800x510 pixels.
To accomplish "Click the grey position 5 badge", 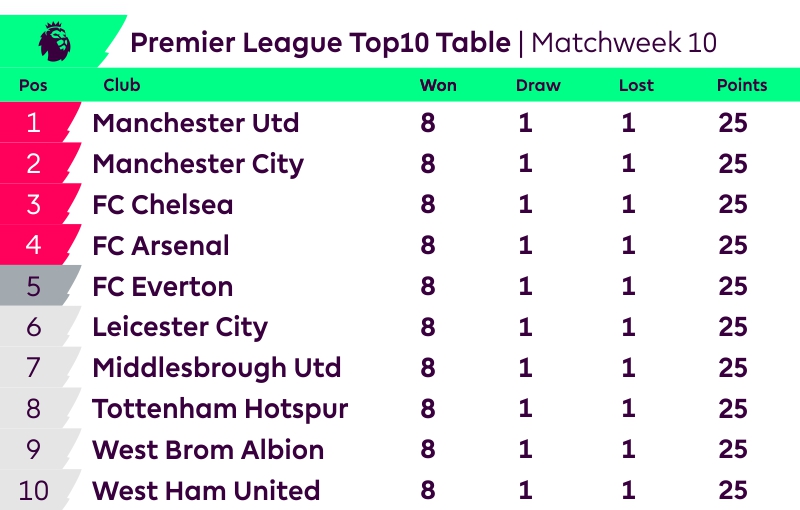I will (x=34, y=287).
